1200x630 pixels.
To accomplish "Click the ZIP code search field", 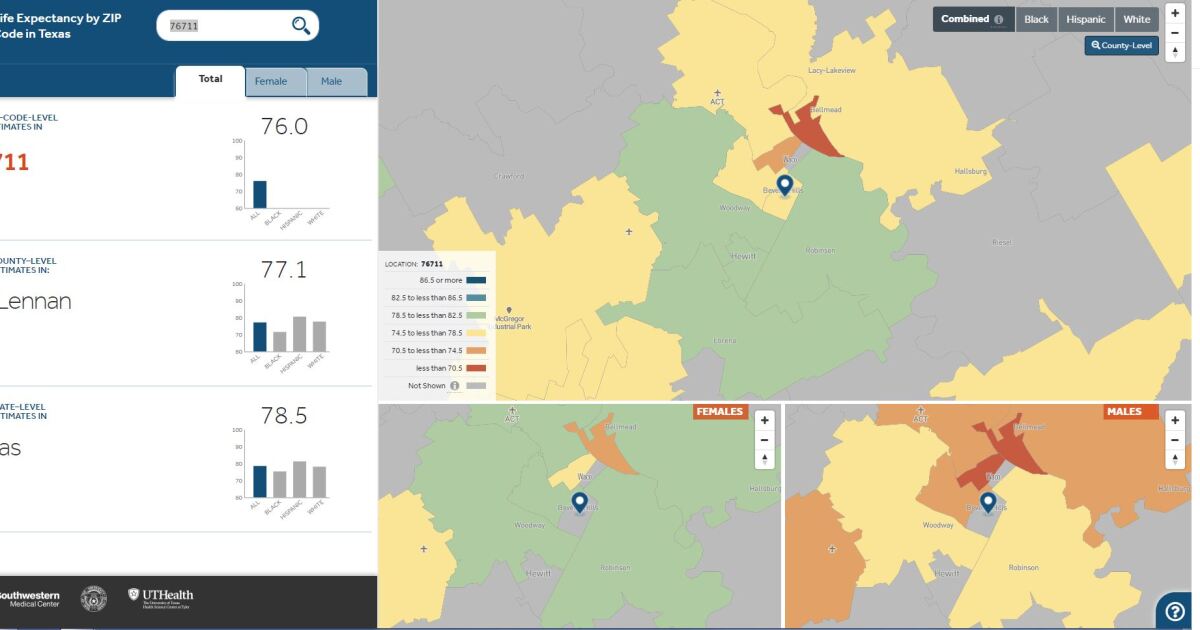I will pos(225,26).
